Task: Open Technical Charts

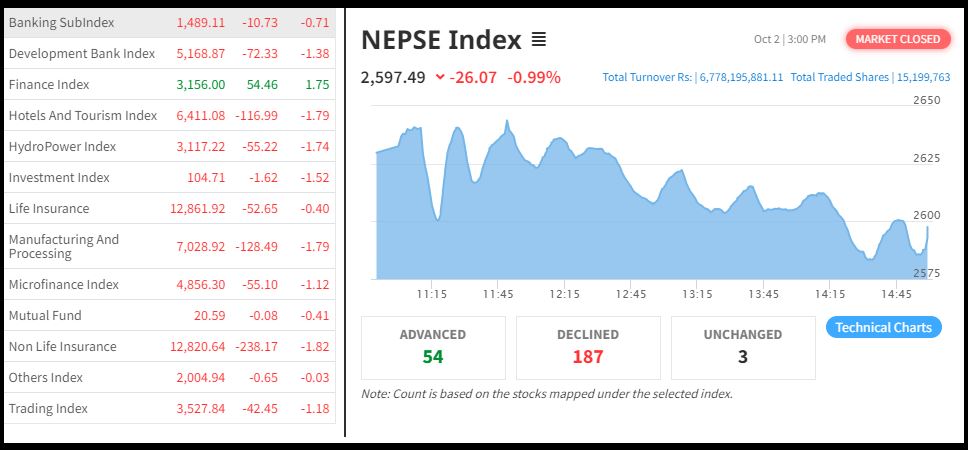Action: (883, 327)
